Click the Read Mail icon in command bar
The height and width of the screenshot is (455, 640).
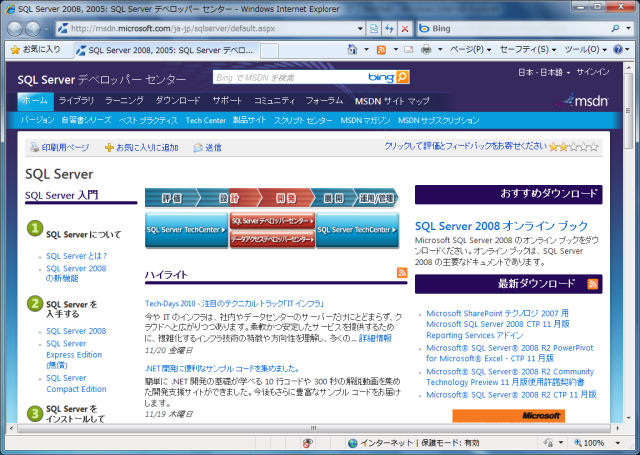pyautogui.click(x=408, y=50)
